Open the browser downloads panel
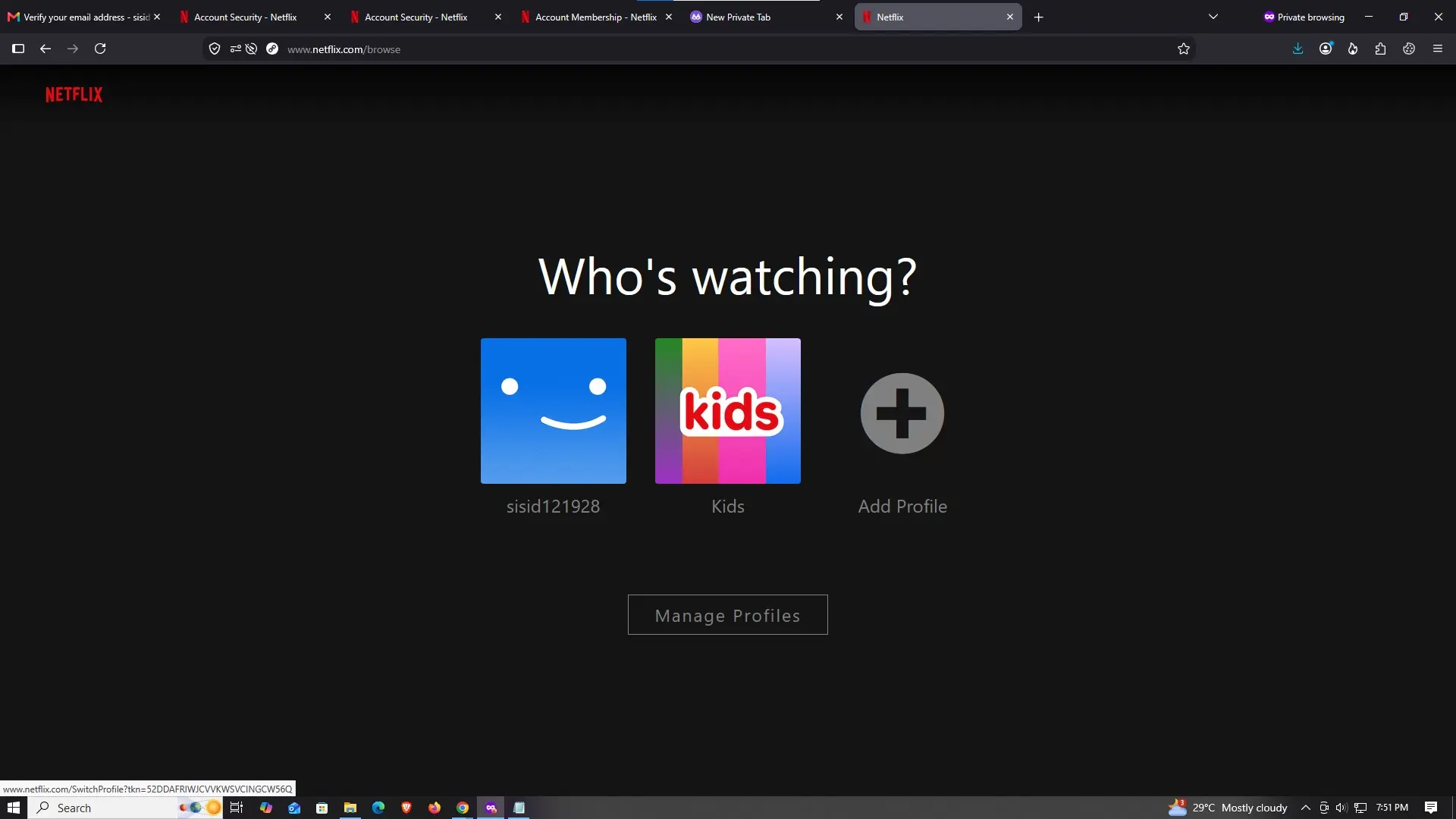Screen dimensions: 1456x819 coord(1298,49)
